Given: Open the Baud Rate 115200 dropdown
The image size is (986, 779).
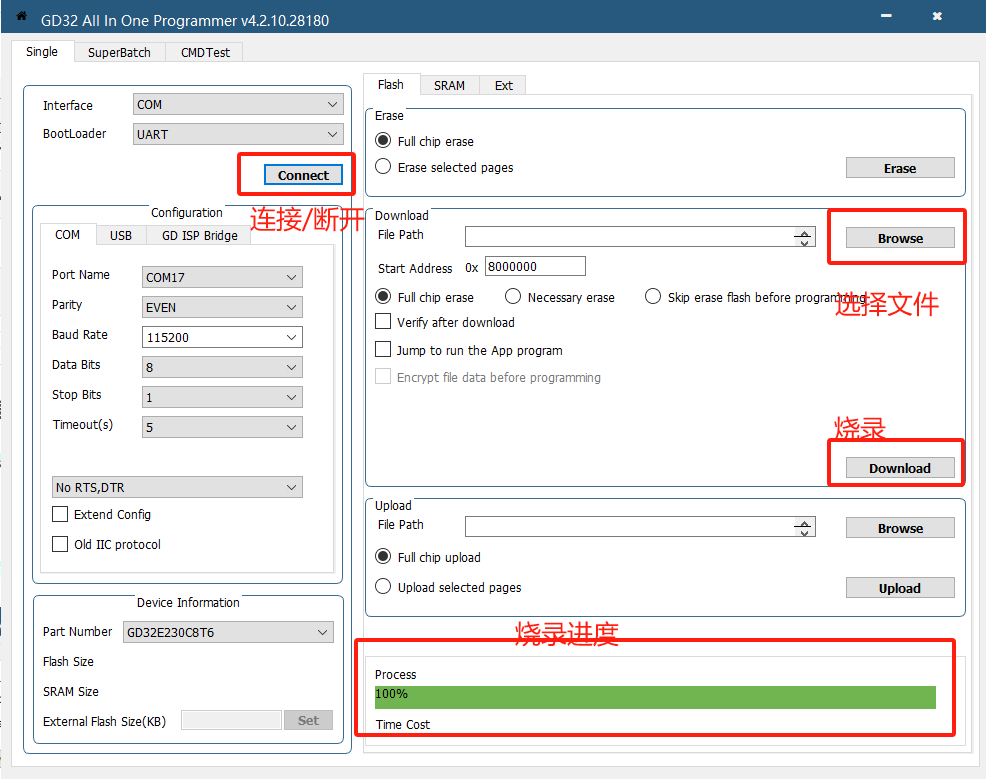Looking at the screenshot, I should point(222,337).
